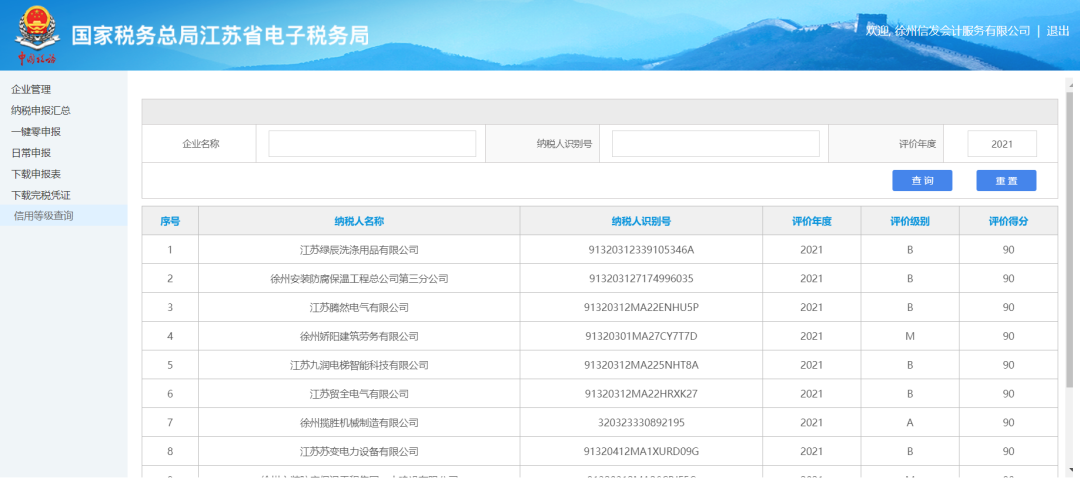Click taxpayer ID 91320312MA22HRXK27

(x=641, y=394)
